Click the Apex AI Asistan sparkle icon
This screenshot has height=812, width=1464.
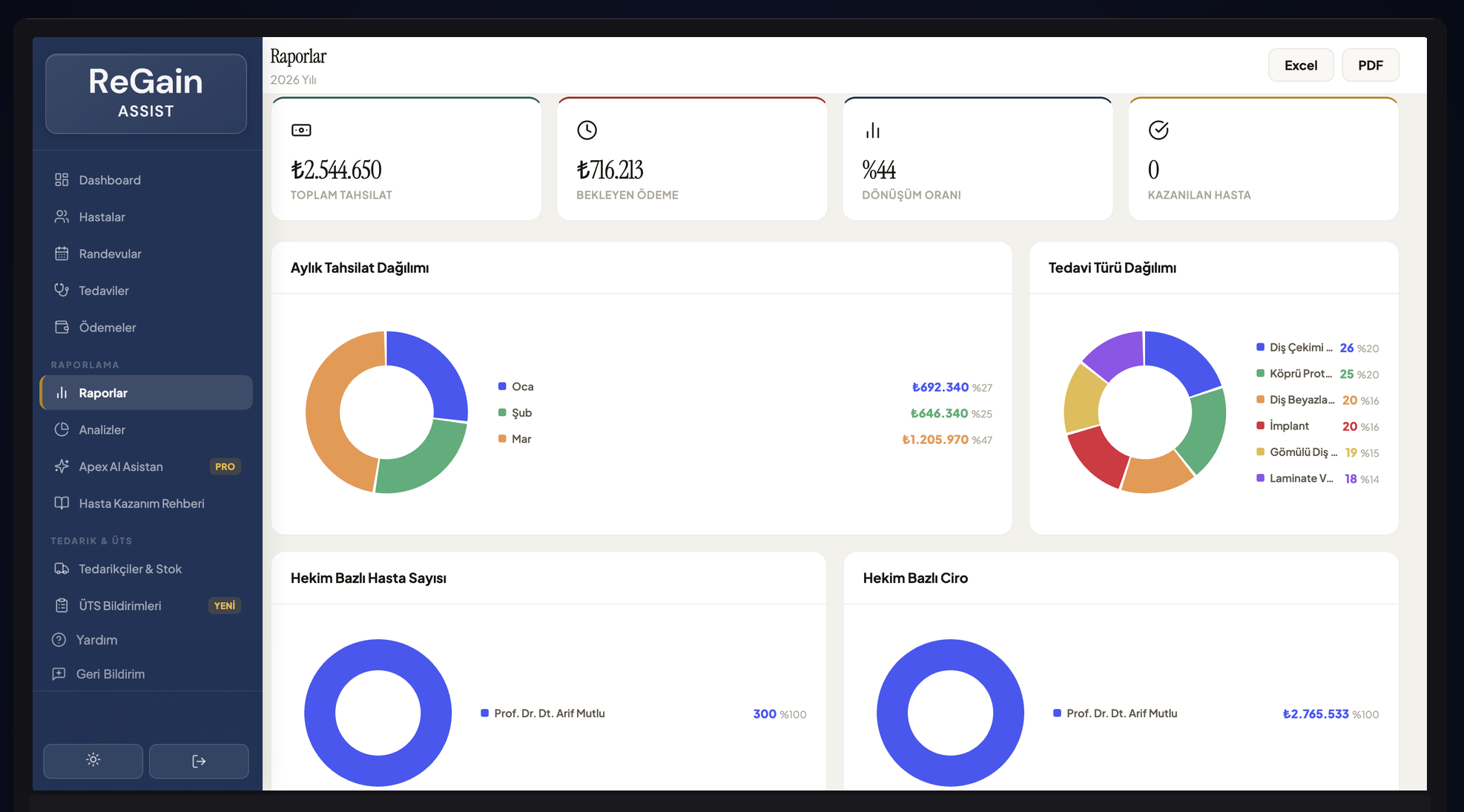[62, 466]
